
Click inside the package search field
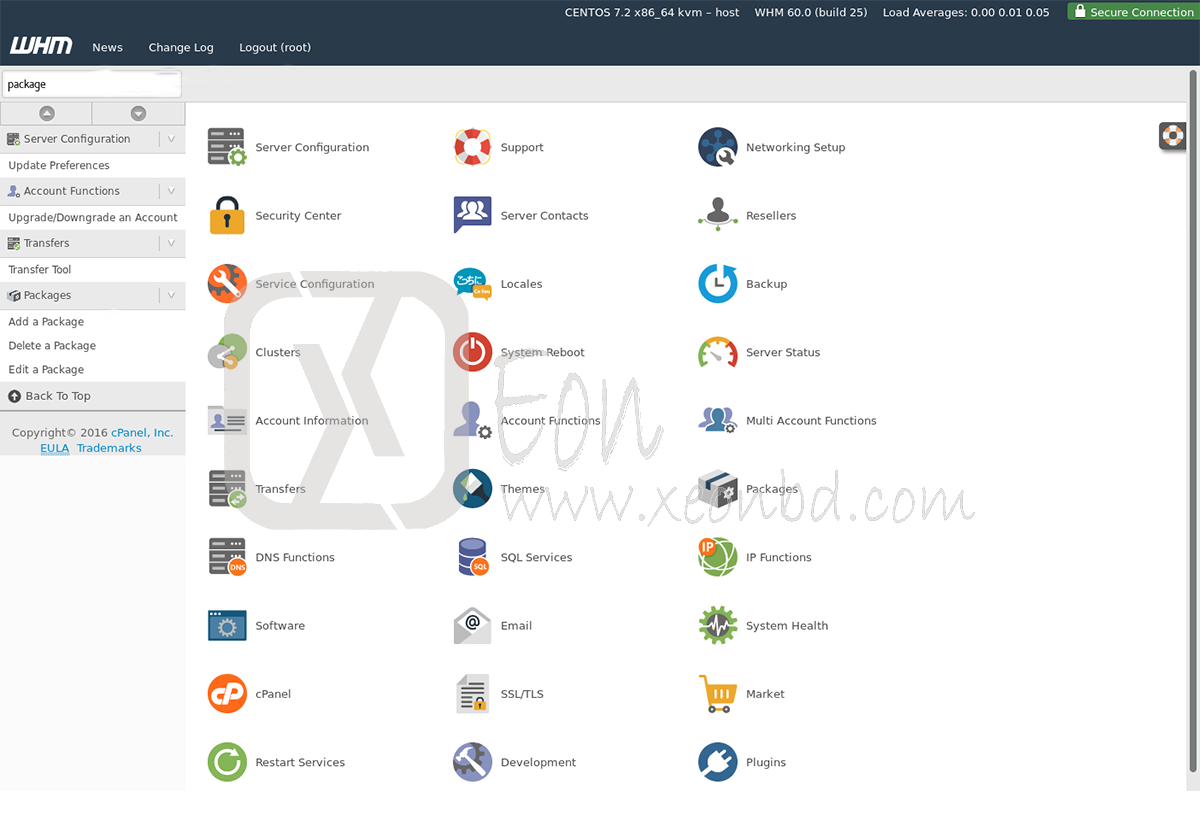[x=92, y=84]
